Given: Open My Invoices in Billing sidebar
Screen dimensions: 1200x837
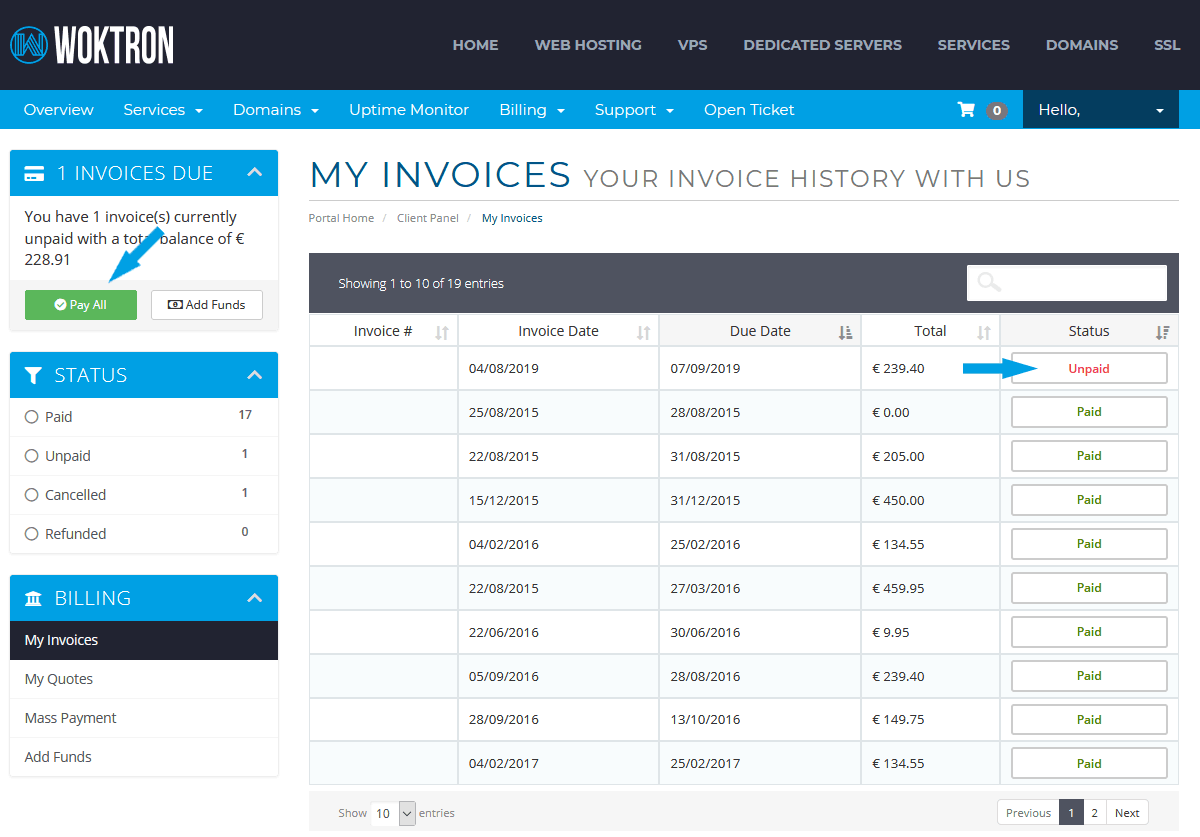Looking at the screenshot, I should (144, 640).
